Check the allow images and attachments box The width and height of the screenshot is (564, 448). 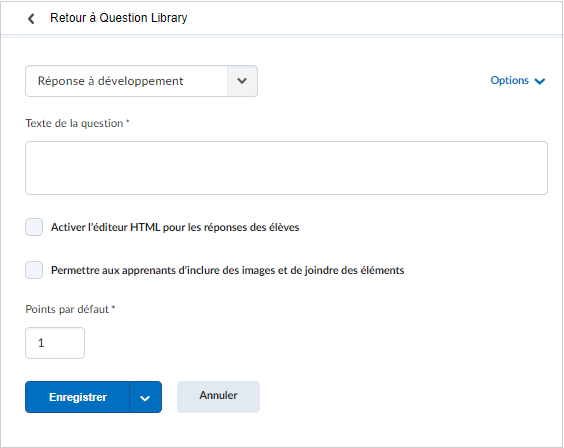click(x=34, y=270)
